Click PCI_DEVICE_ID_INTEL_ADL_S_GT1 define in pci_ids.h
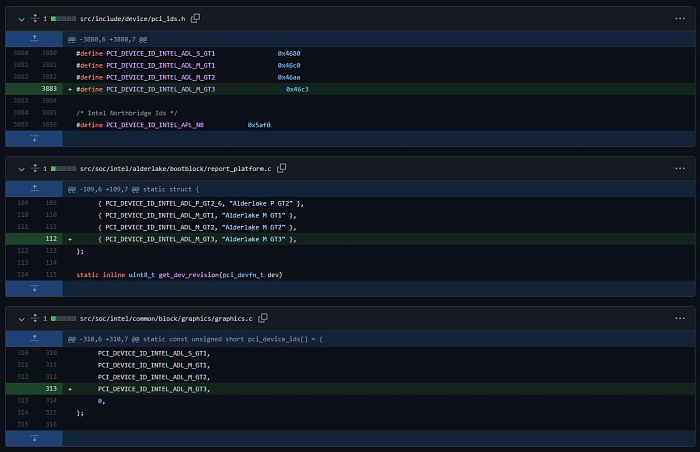Screen dimensions: 700x452 tap(160, 54)
